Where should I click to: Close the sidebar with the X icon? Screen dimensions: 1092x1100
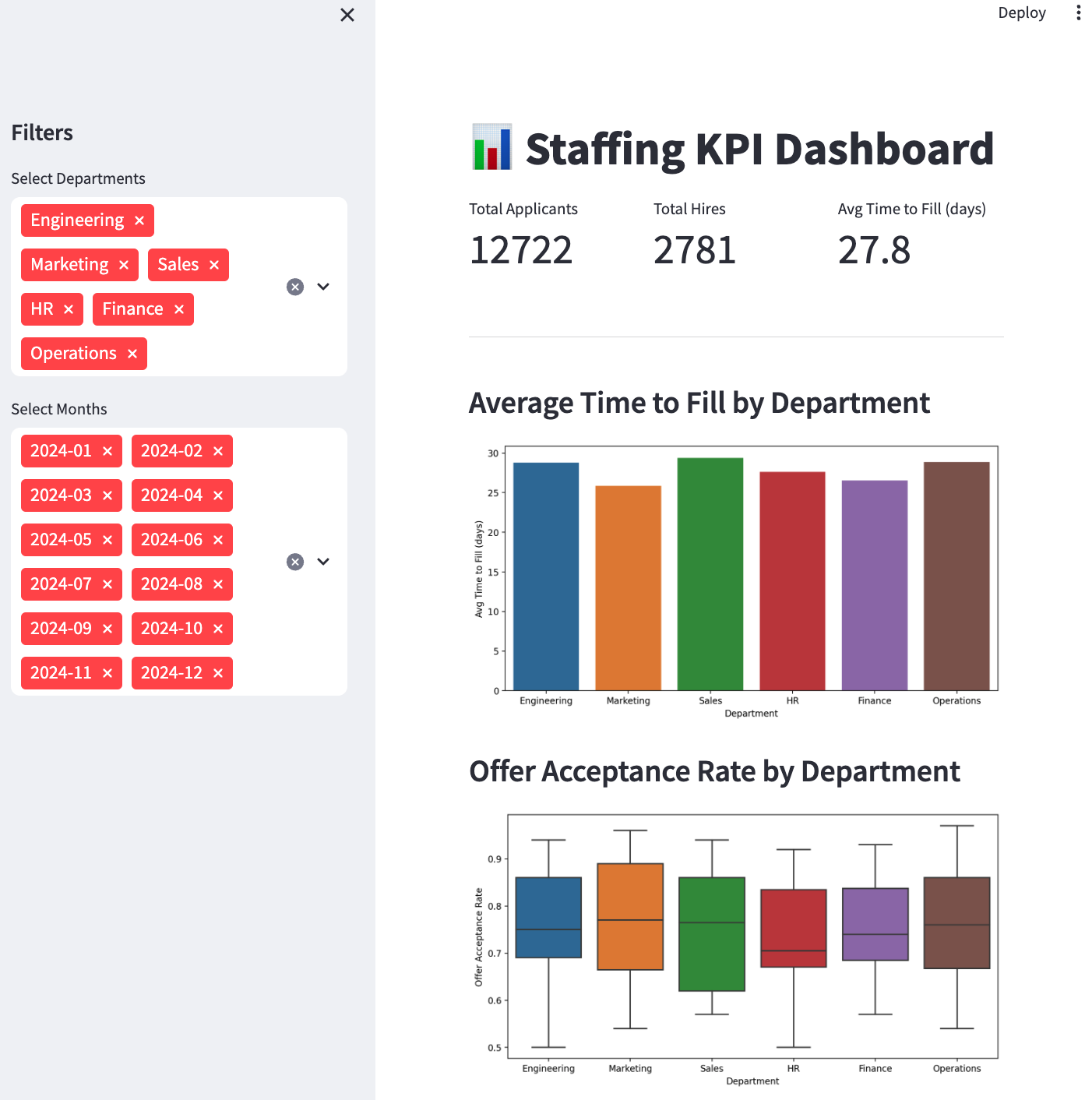click(x=347, y=15)
